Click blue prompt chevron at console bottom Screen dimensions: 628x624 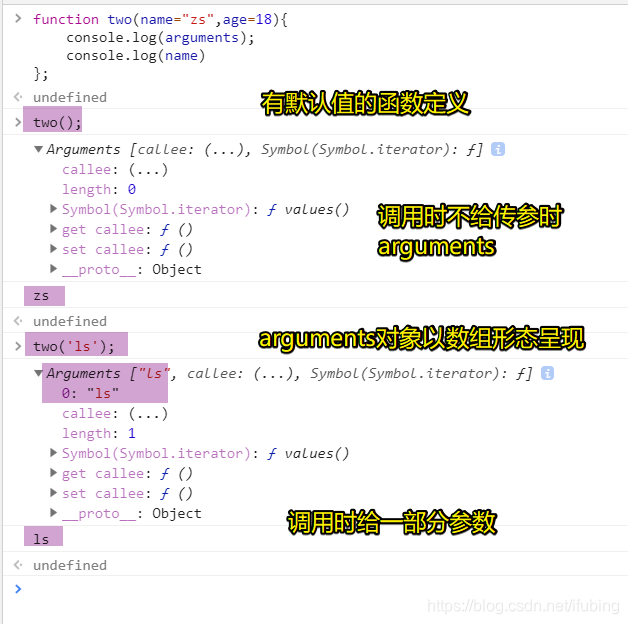pyautogui.click(x=18, y=589)
